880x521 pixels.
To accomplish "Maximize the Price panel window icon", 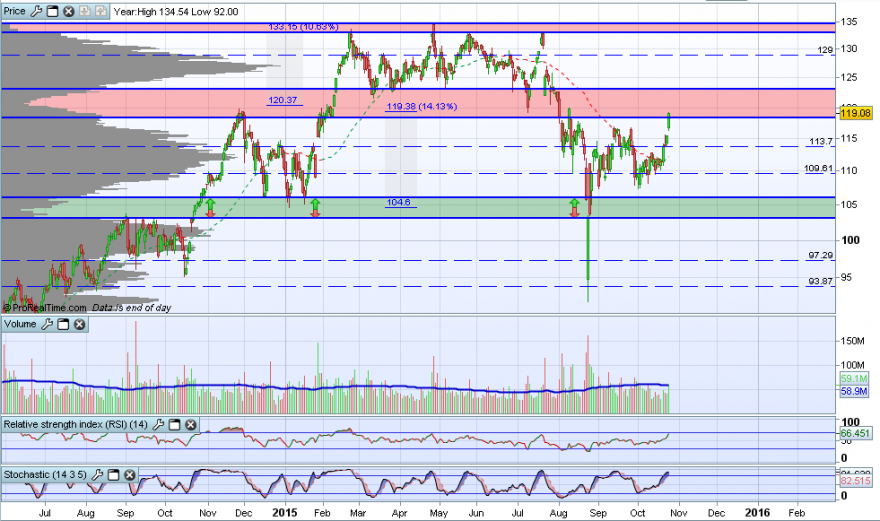I will tap(52, 11).
